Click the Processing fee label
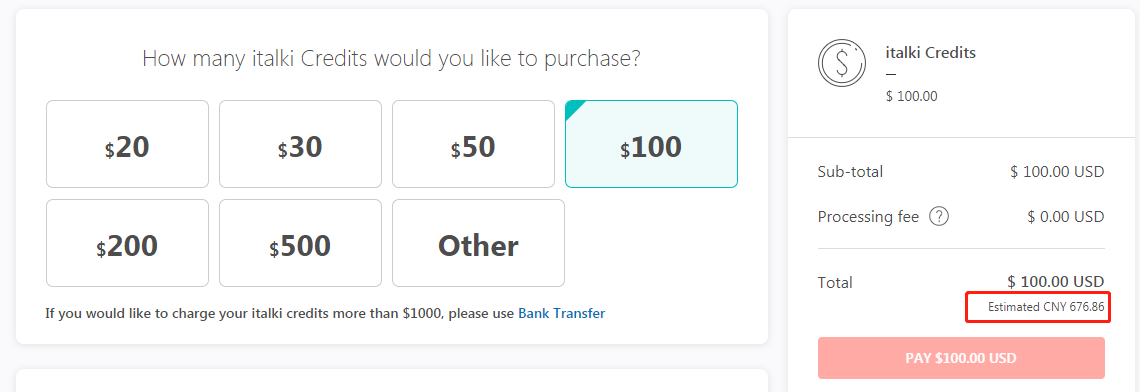 (x=868, y=217)
